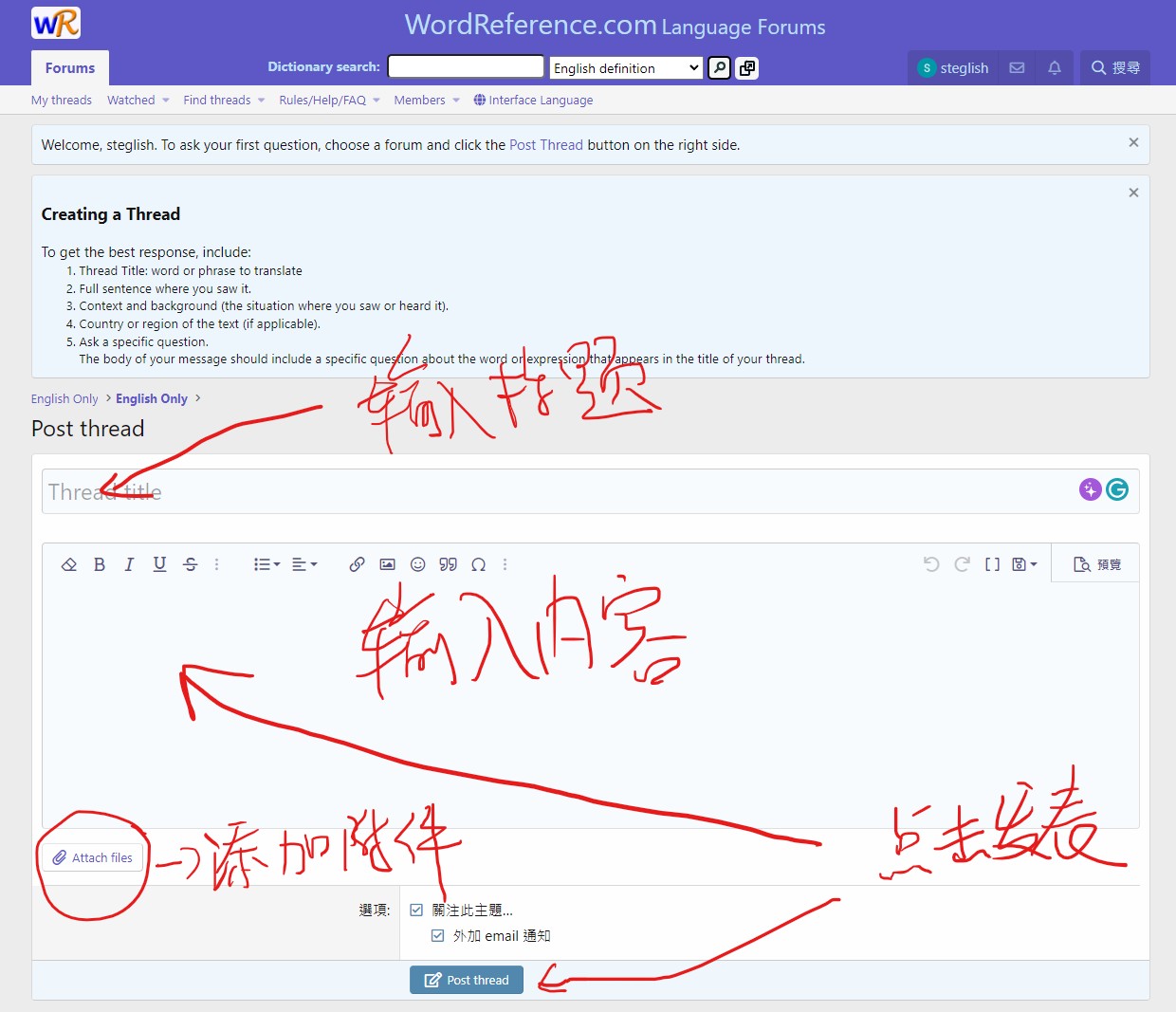Open My threads

coord(62,101)
